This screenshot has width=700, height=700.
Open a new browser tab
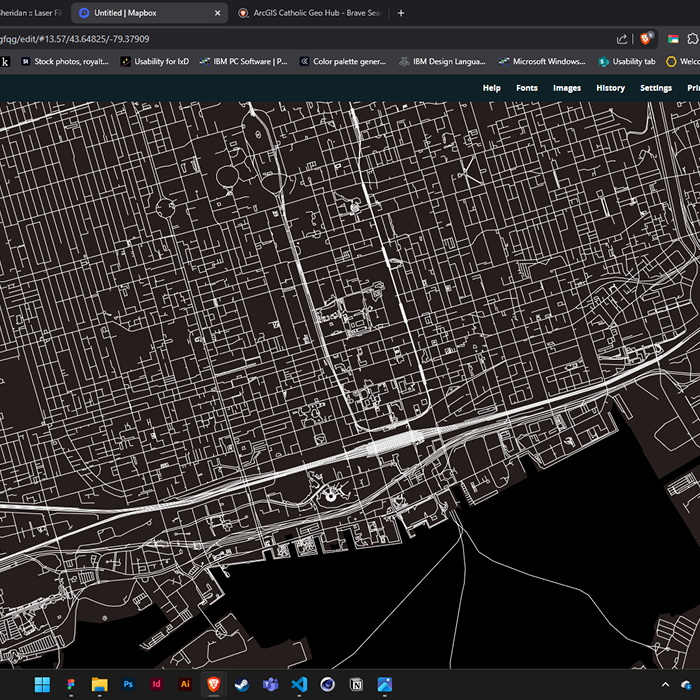401,13
